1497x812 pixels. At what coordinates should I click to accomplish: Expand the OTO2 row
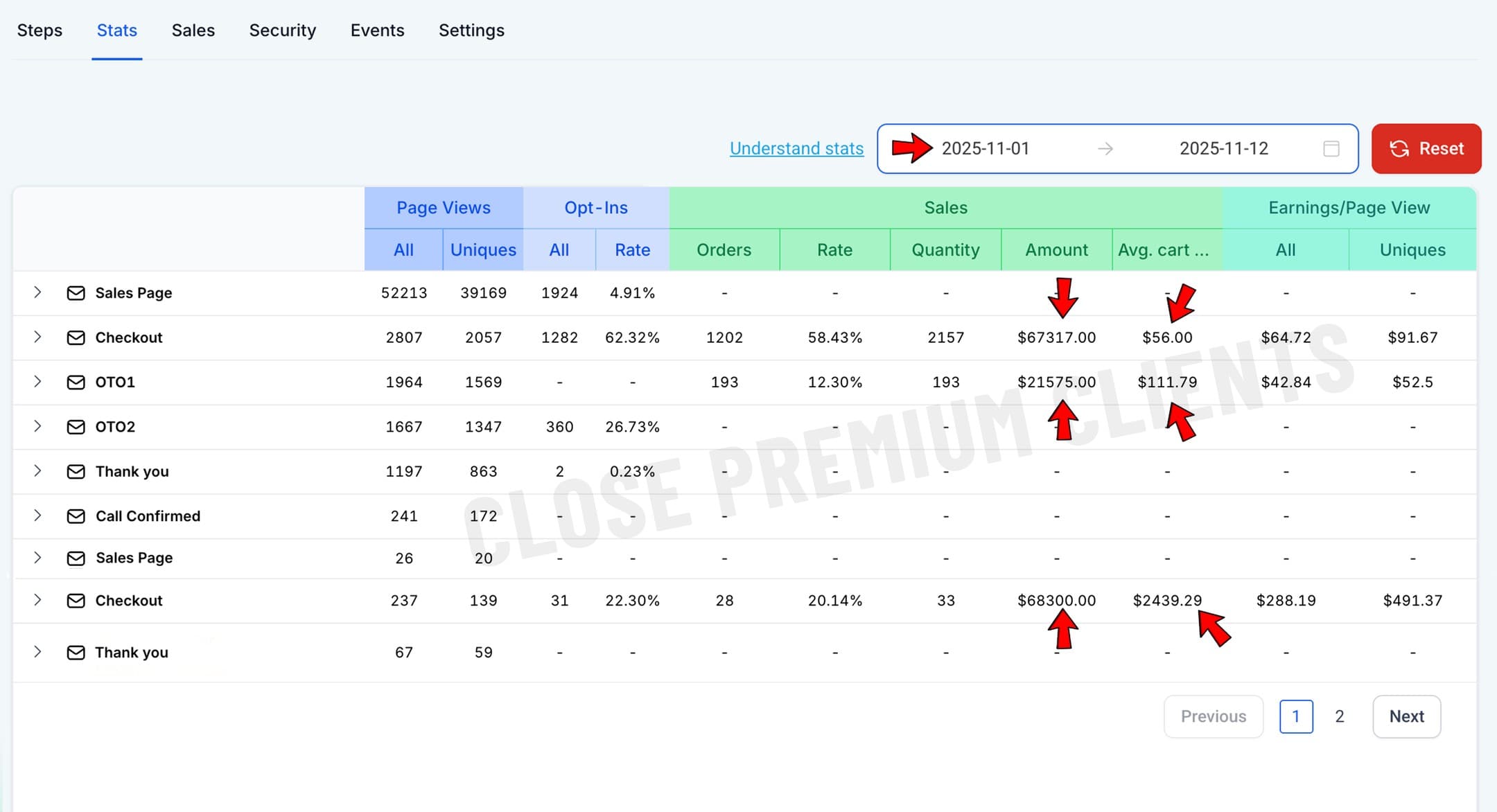point(37,426)
